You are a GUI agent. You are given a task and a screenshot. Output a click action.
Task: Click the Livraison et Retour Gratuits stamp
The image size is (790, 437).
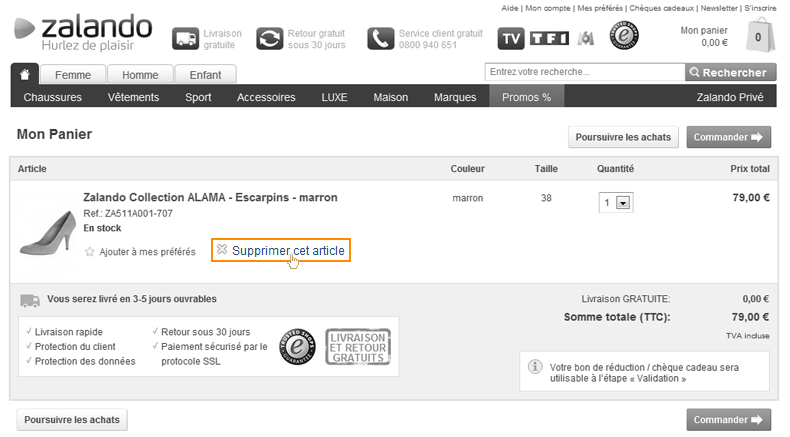coord(358,347)
